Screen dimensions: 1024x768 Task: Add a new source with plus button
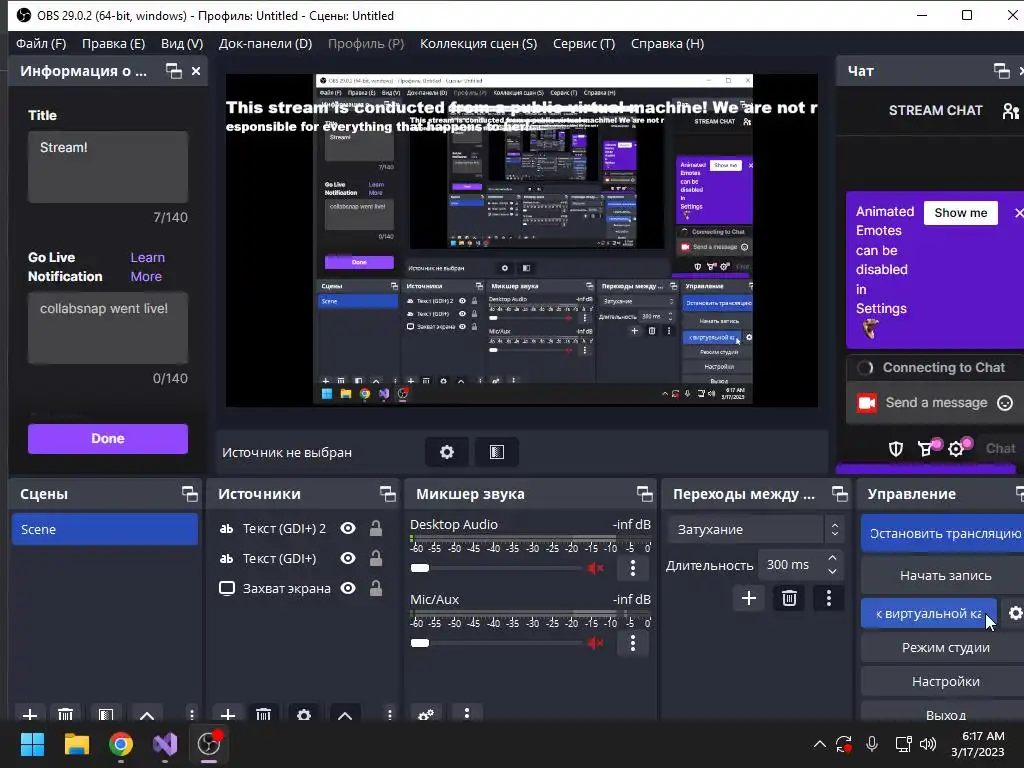pos(228,715)
